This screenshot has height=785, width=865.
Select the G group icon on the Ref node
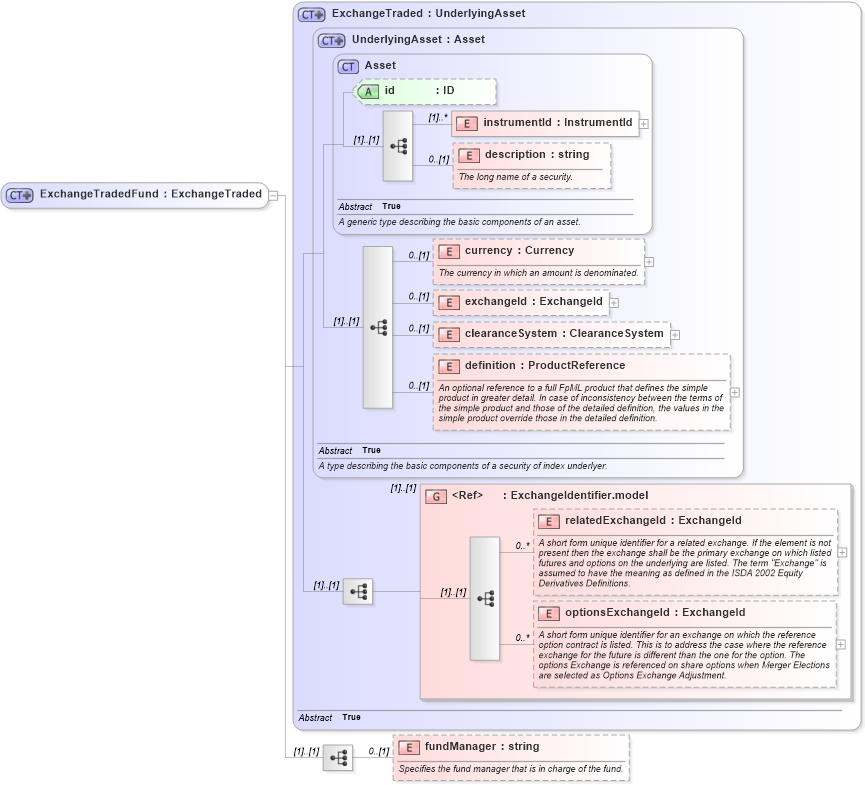pyautogui.click(x=437, y=495)
